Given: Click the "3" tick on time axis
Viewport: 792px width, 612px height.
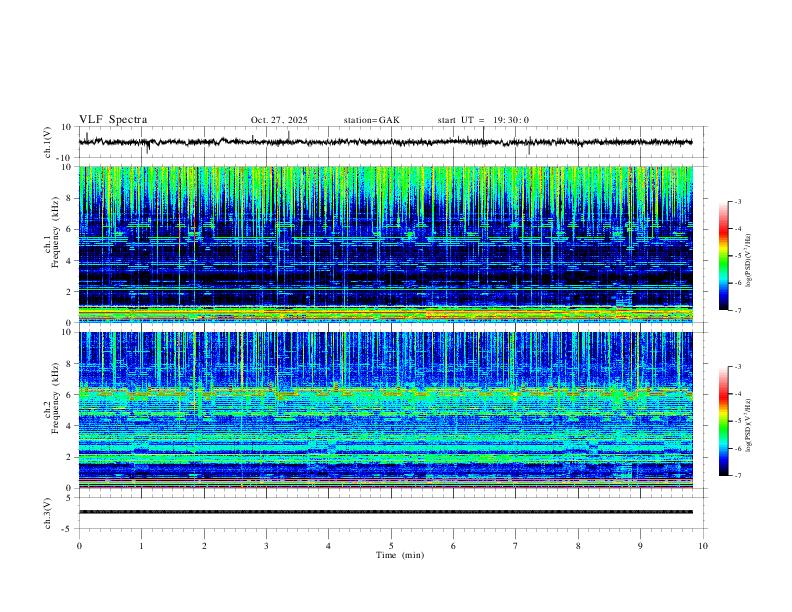Looking at the screenshot, I should click(266, 546).
